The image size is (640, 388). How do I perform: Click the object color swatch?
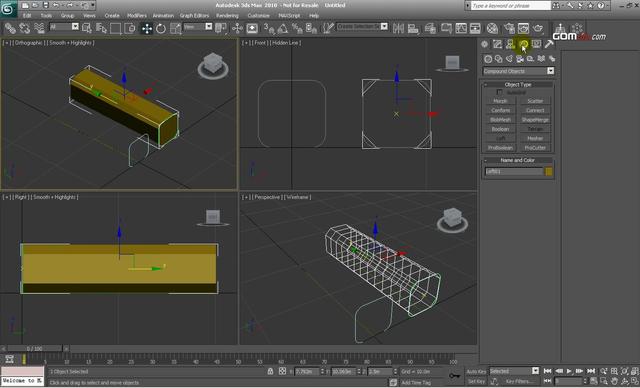549,172
